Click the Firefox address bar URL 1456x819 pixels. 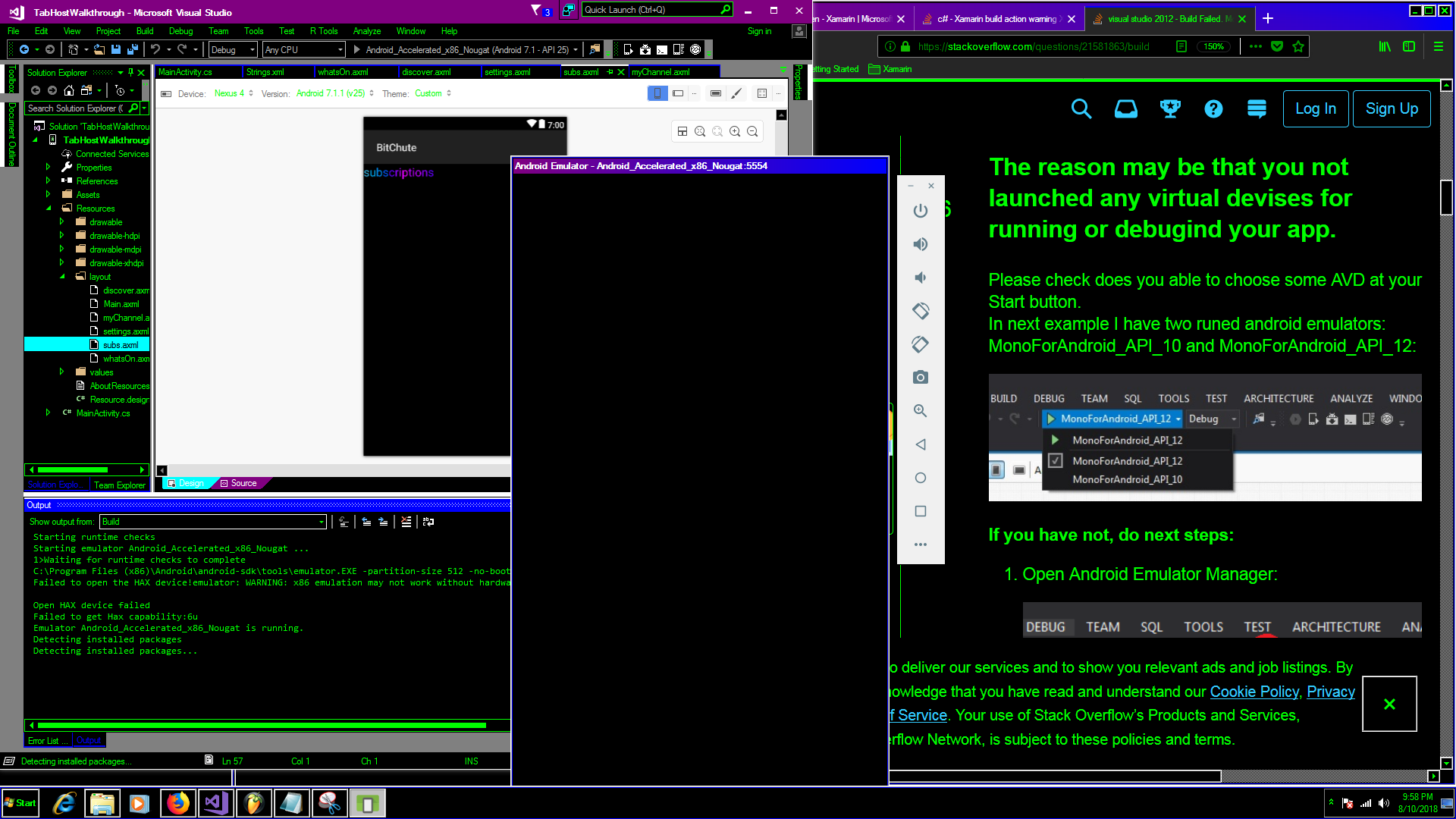pyautogui.click(x=1034, y=46)
